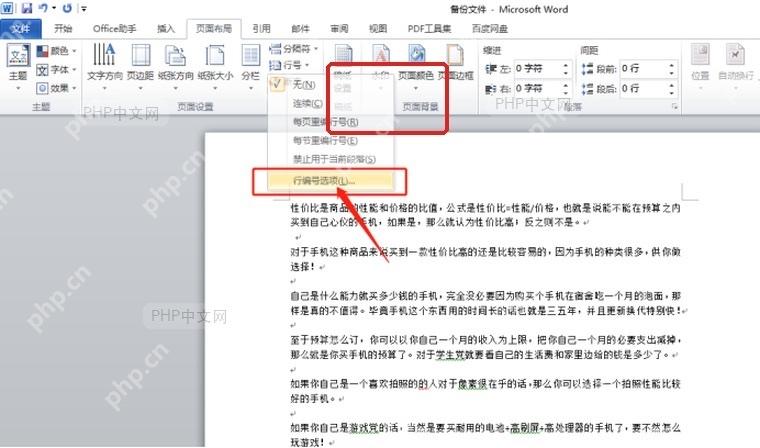This screenshot has height=448, width=760.
Task: Collapse the 行号 line numbers dropdown
Action: coord(289,65)
